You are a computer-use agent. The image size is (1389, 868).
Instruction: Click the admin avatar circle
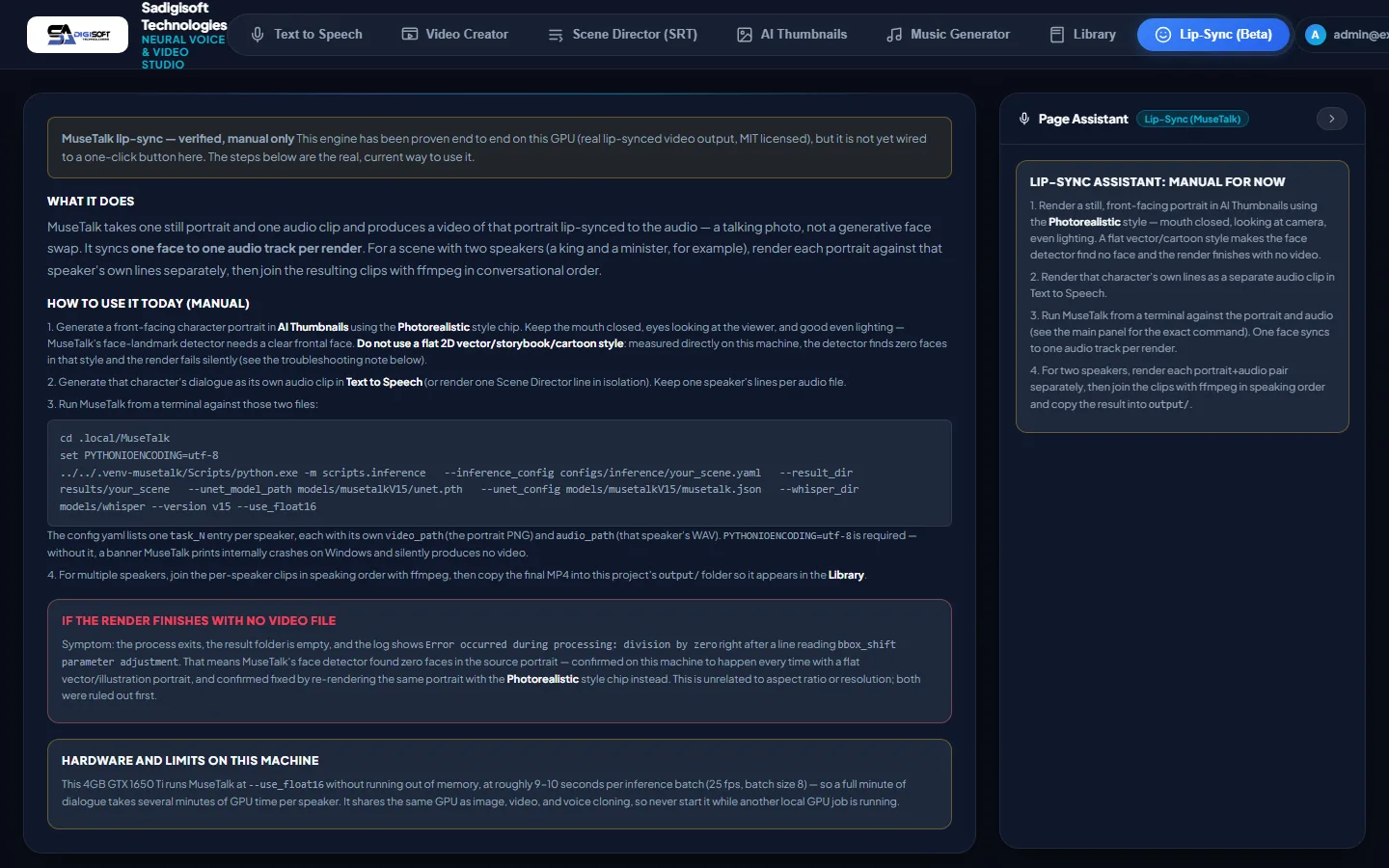[1315, 35]
